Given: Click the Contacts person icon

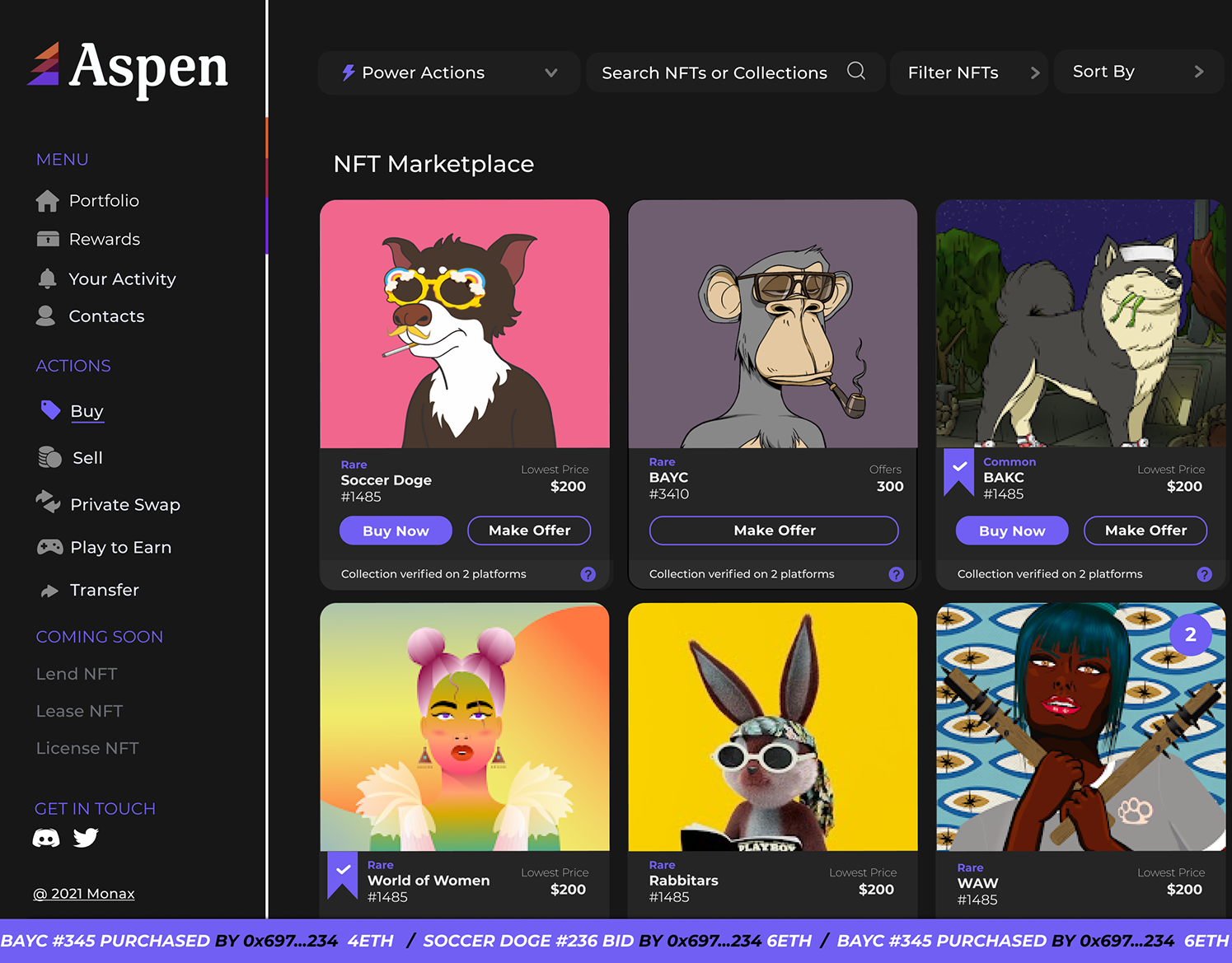Looking at the screenshot, I should click(46, 316).
